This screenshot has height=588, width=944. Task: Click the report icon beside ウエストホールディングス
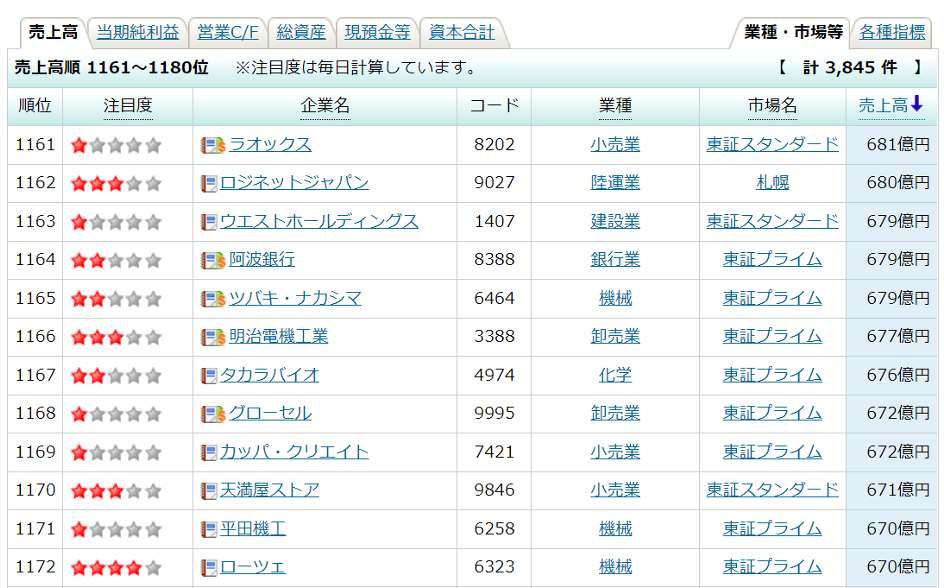[208, 222]
